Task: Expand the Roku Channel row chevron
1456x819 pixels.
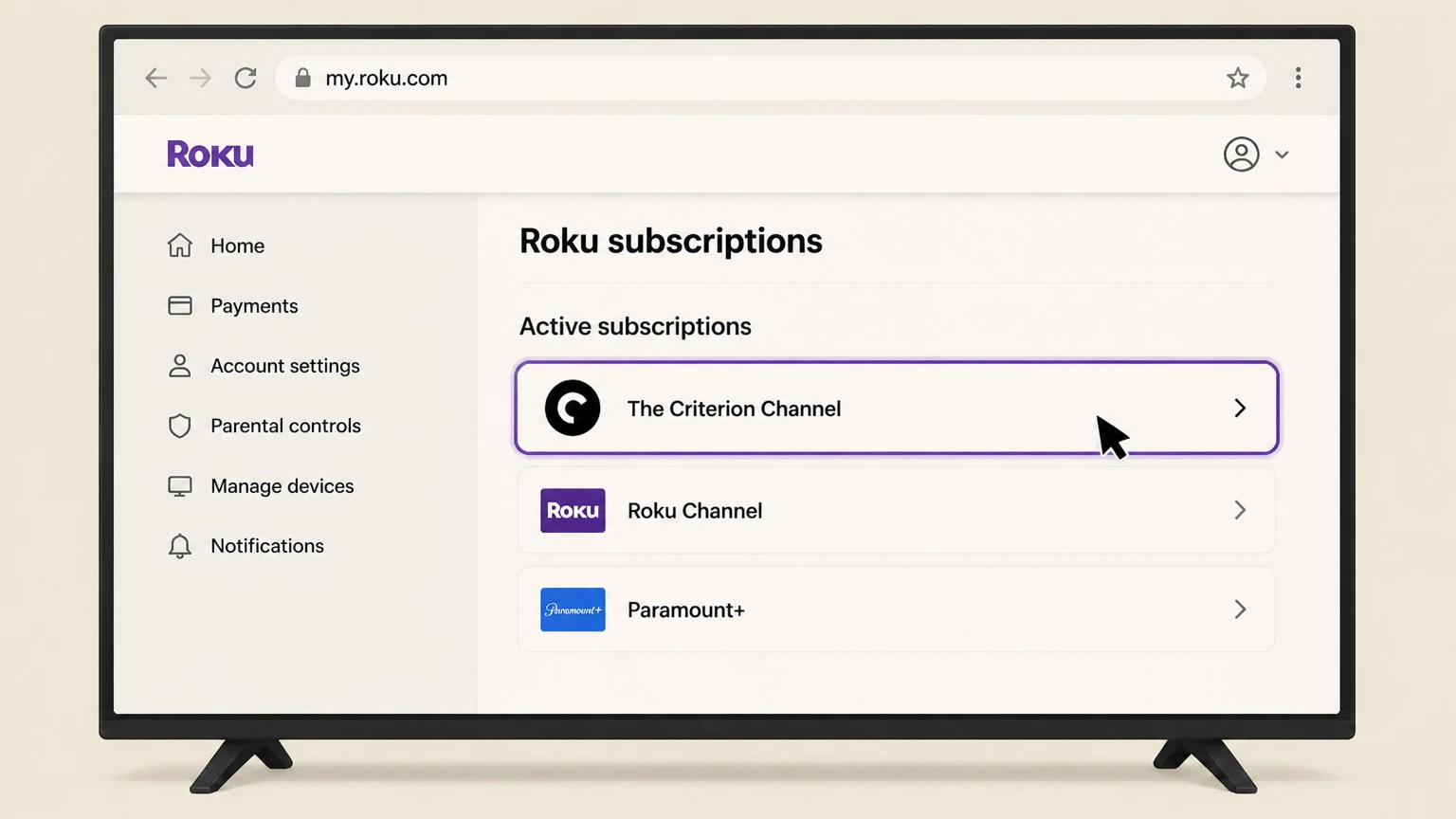Action: point(1240,510)
